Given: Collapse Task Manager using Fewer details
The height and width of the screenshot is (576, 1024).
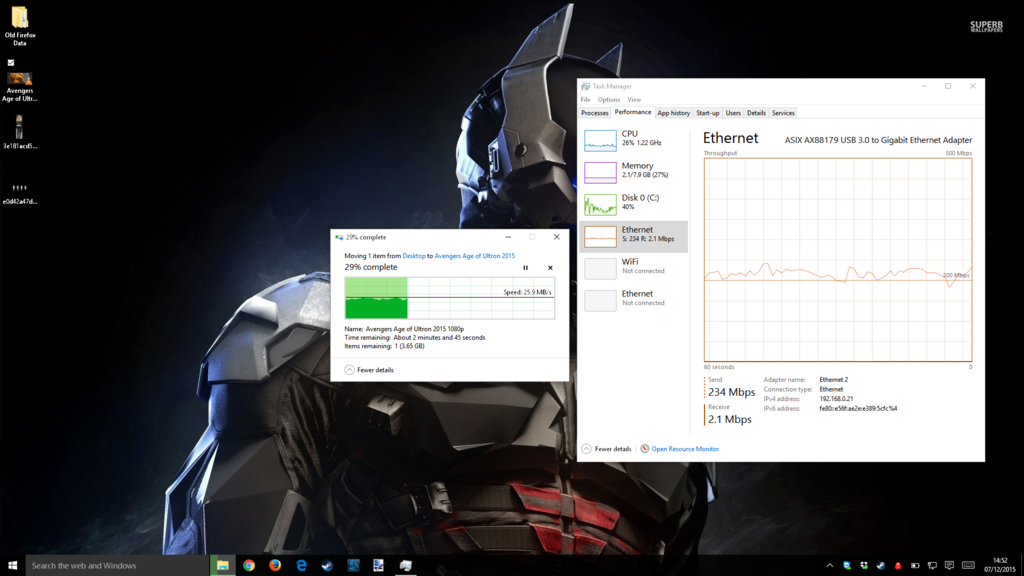Looking at the screenshot, I should coord(607,449).
